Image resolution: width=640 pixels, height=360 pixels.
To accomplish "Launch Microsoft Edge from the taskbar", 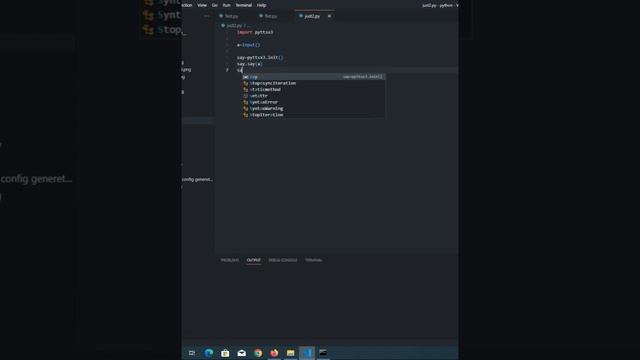I will click(x=209, y=353).
